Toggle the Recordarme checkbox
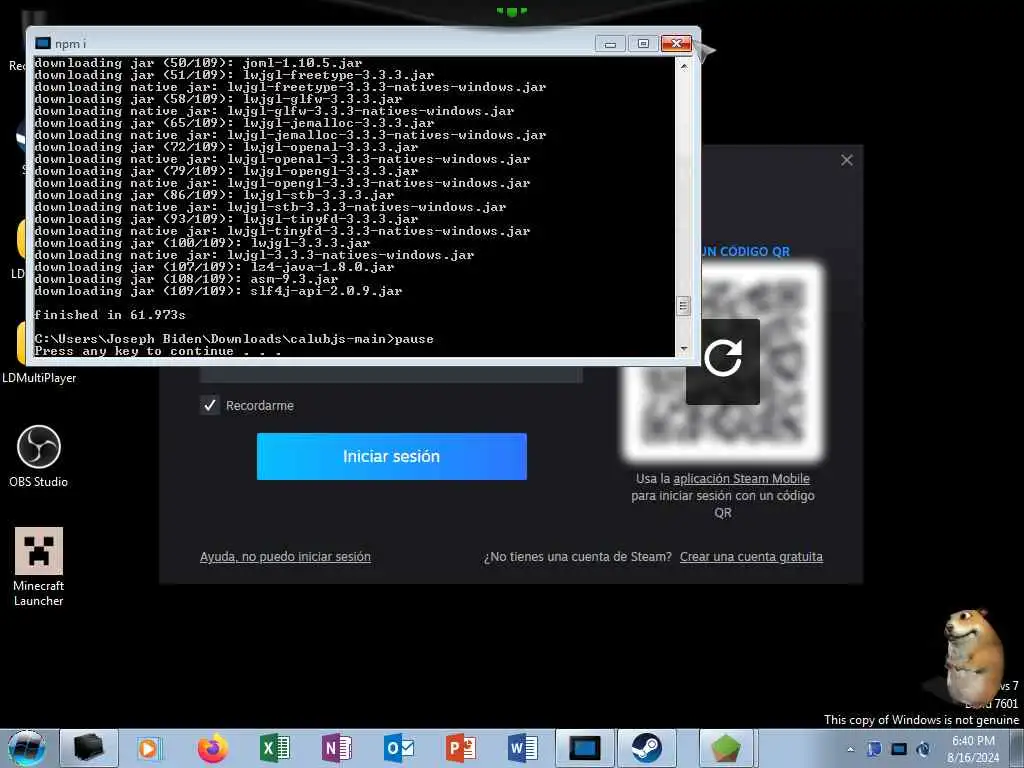Viewport: 1024px width, 768px height. [x=210, y=406]
